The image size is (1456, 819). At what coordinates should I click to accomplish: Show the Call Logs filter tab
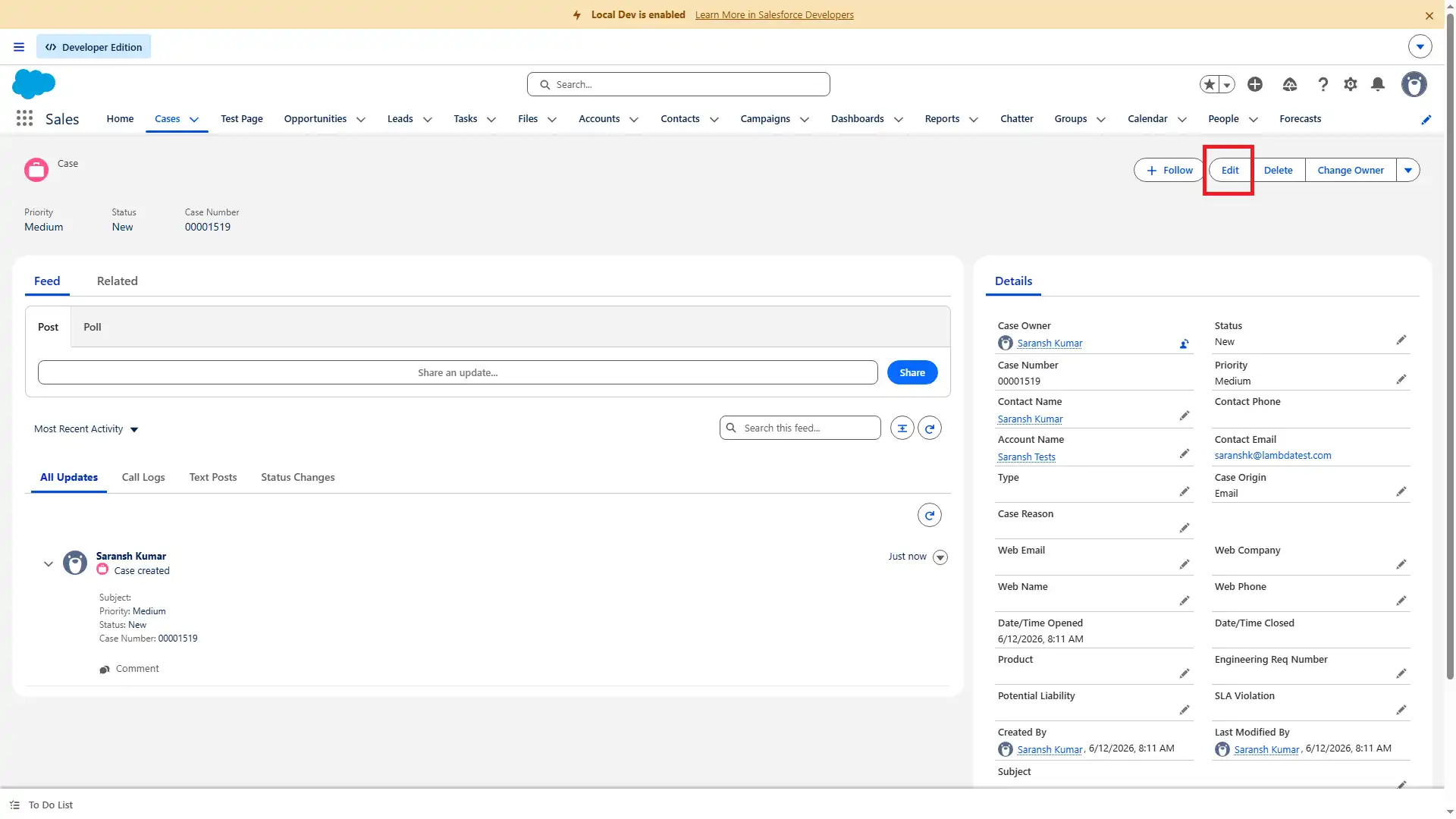[x=143, y=478]
